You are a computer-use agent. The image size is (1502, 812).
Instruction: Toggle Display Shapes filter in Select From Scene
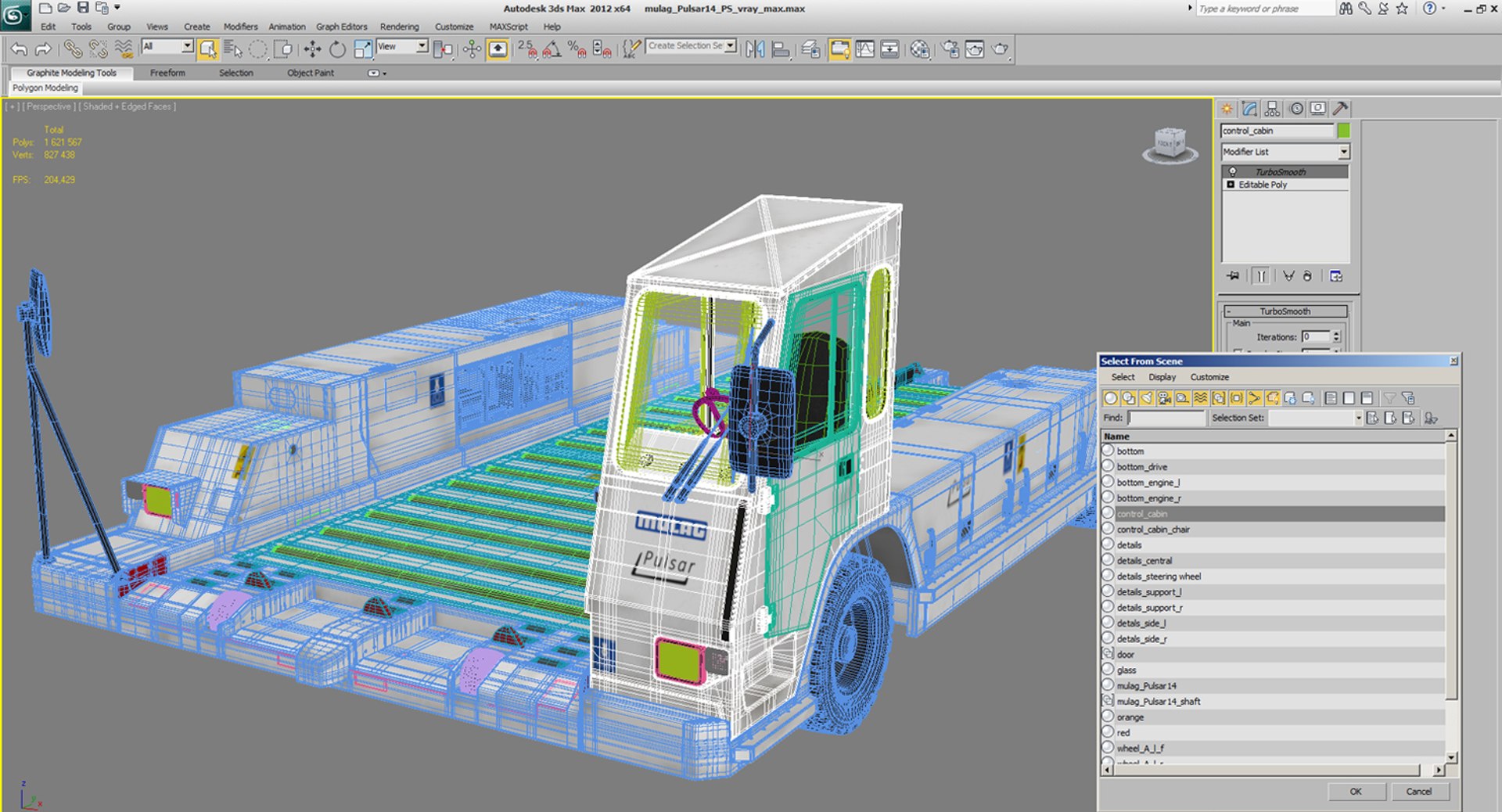[x=1128, y=398]
